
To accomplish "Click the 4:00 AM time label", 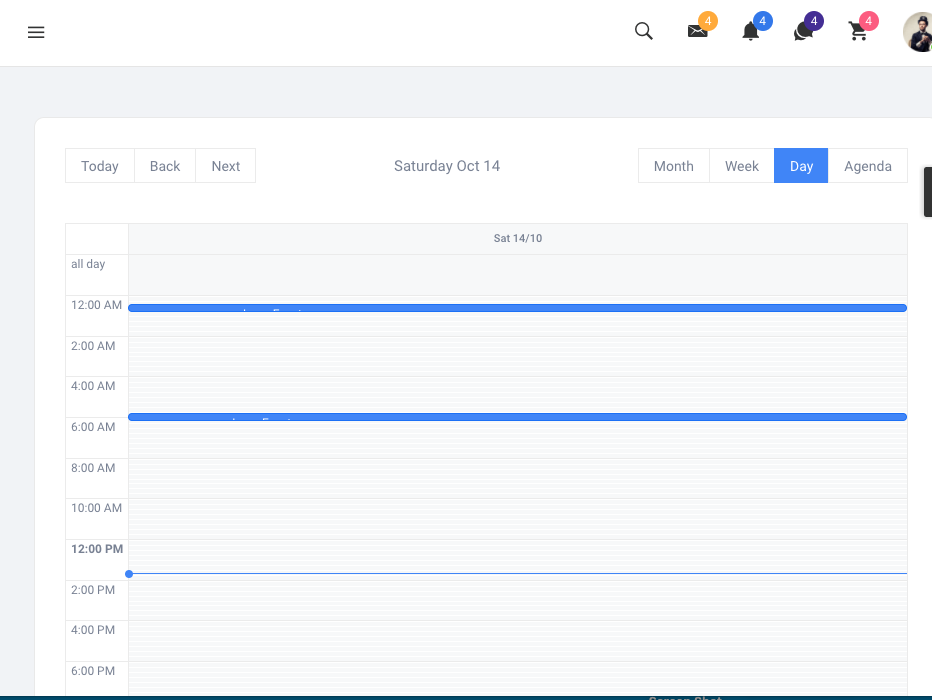I will pos(93,386).
